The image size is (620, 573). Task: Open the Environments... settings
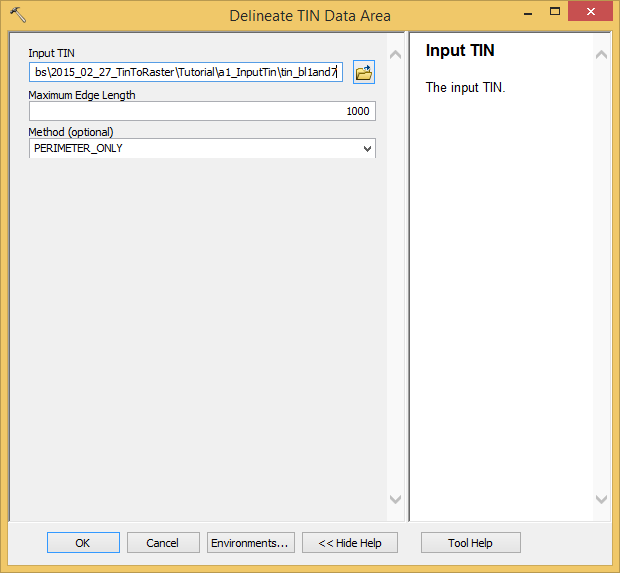[x=251, y=543]
